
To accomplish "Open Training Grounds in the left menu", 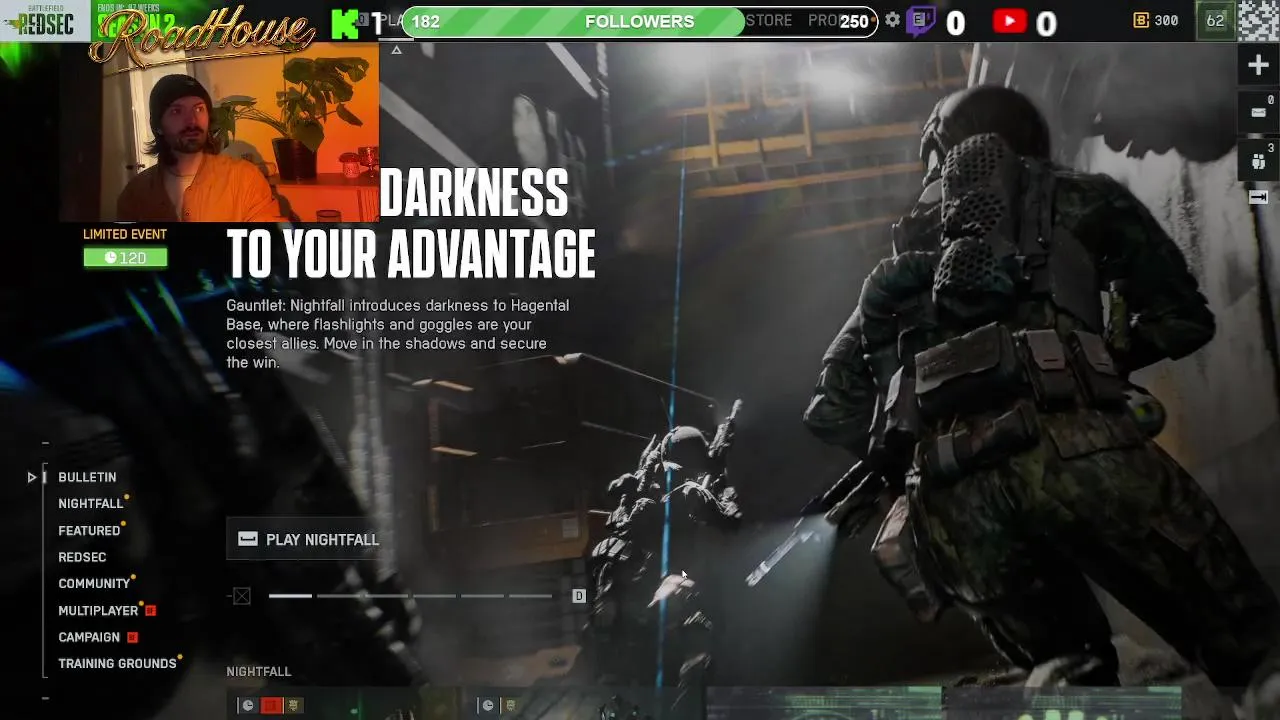I will tap(117, 664).
